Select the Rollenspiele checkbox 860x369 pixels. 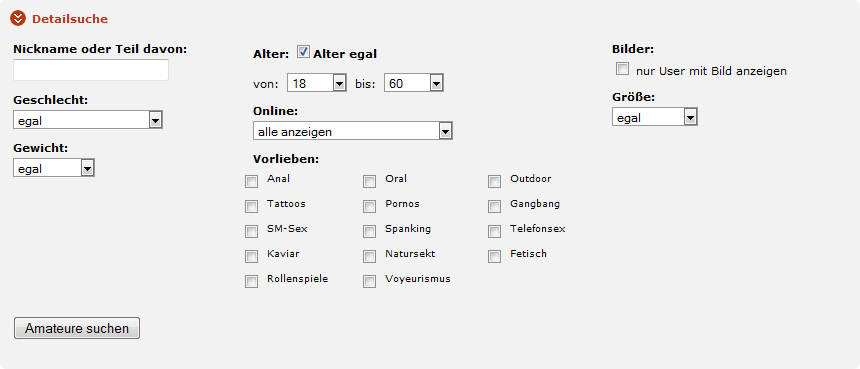tap(251, 282)
